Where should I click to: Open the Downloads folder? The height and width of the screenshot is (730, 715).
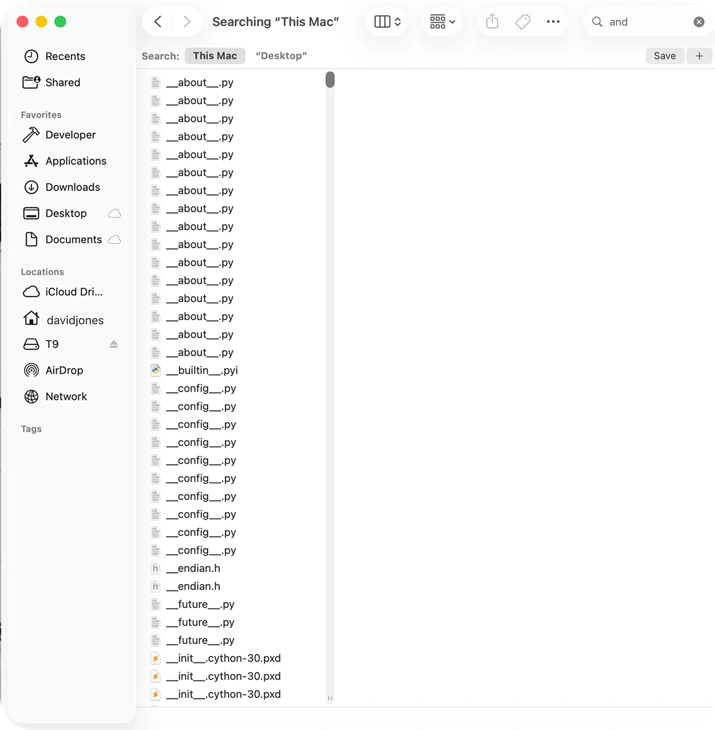(x=73, y=187)
